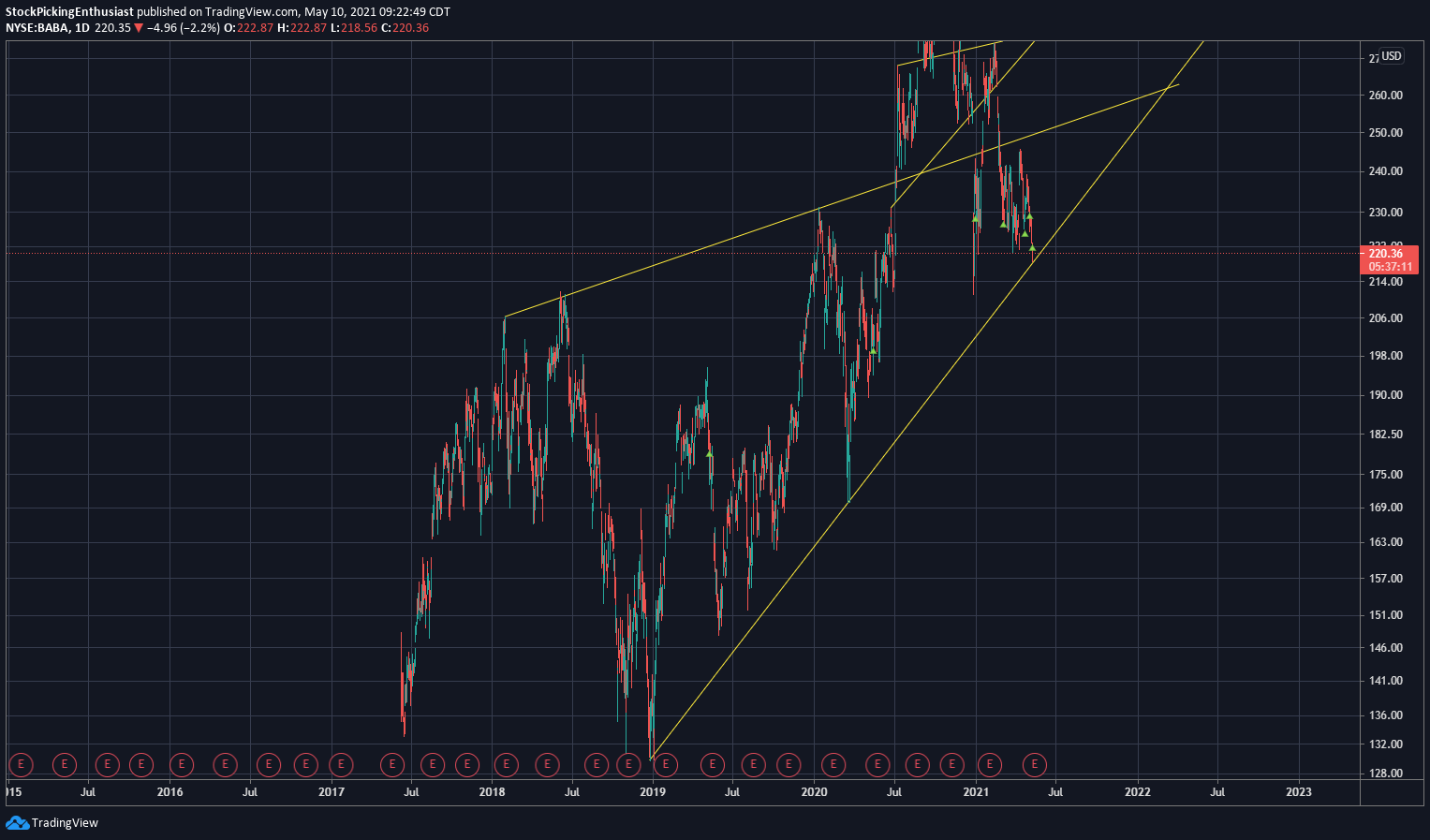Click the 190.00 price axis label
1430x840 pixels.
[x=1386, y=395]
